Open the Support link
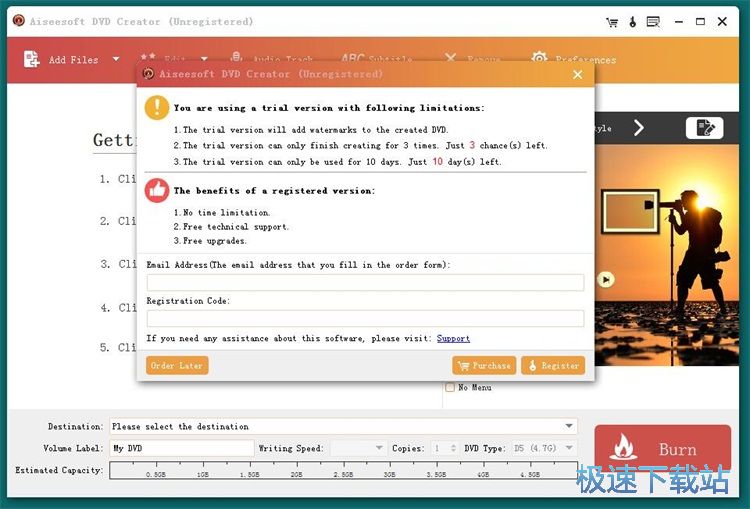750x509 pixels. [453, 338]
